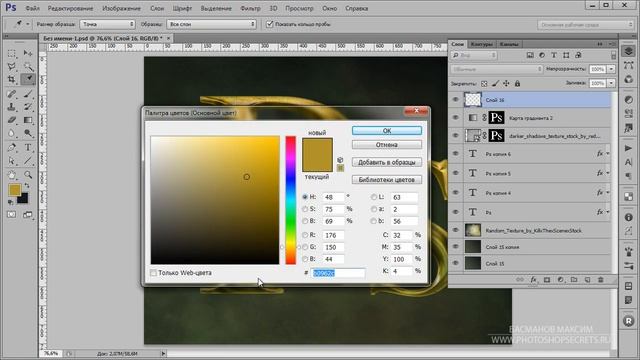Image resolution: width=640 pixels, height=360 pixels.
Task: Select the Brush tool
Action: coord(28,94)
